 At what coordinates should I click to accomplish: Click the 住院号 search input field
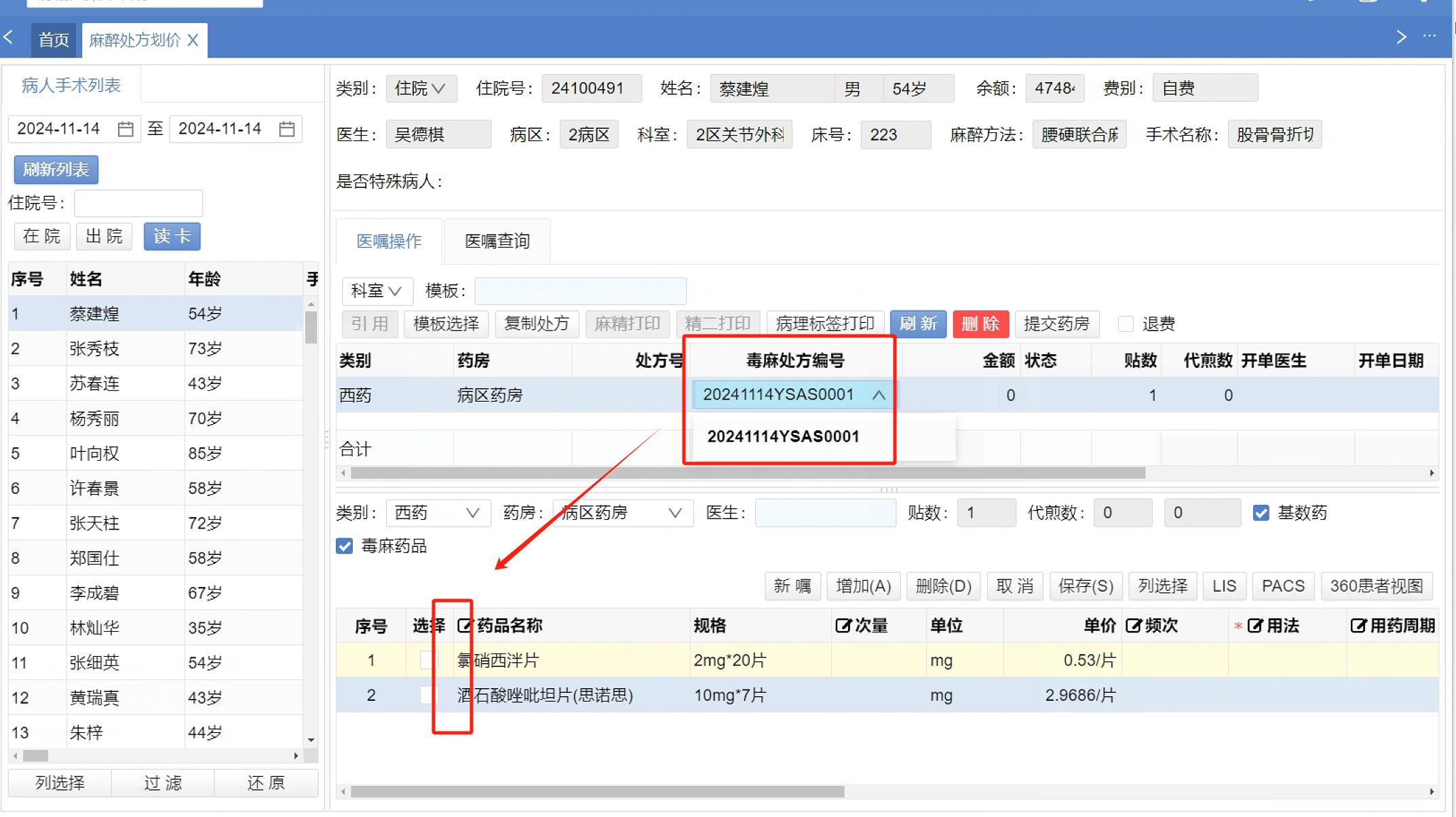138,203
